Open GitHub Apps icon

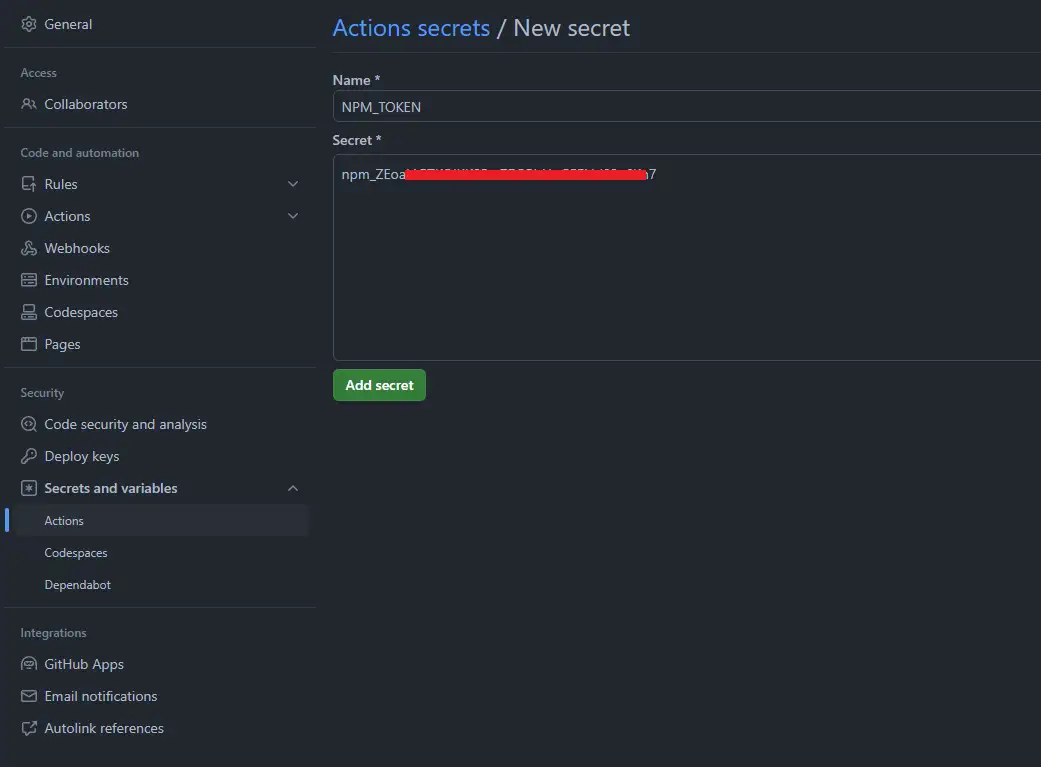pos(29,664)
